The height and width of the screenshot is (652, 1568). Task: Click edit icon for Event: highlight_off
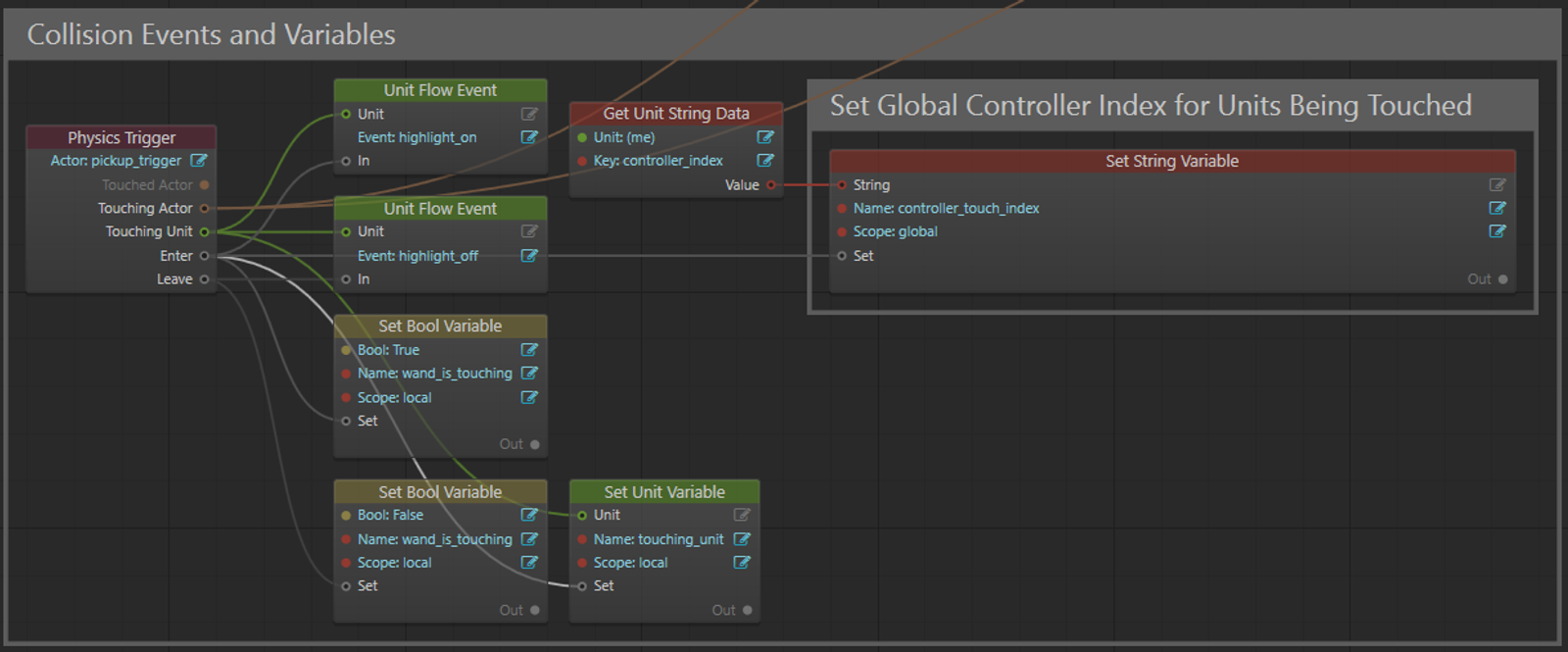point(529,256)
